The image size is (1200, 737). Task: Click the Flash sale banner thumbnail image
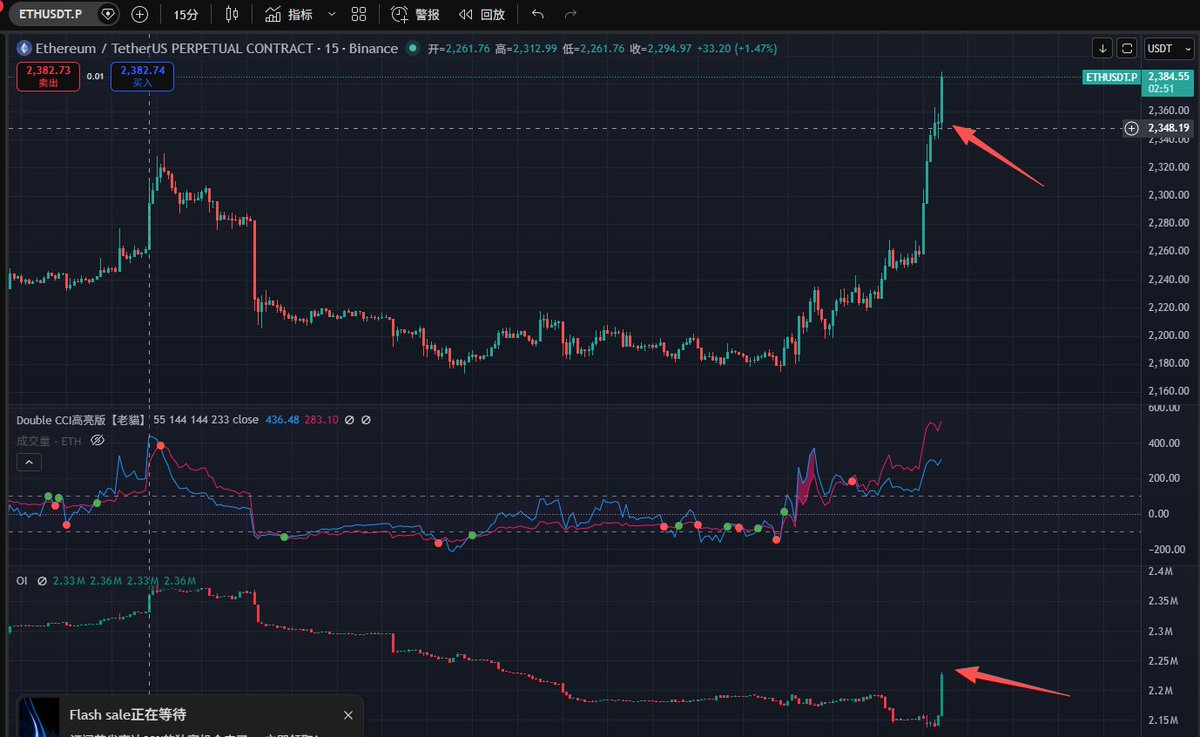coord(38,717)
